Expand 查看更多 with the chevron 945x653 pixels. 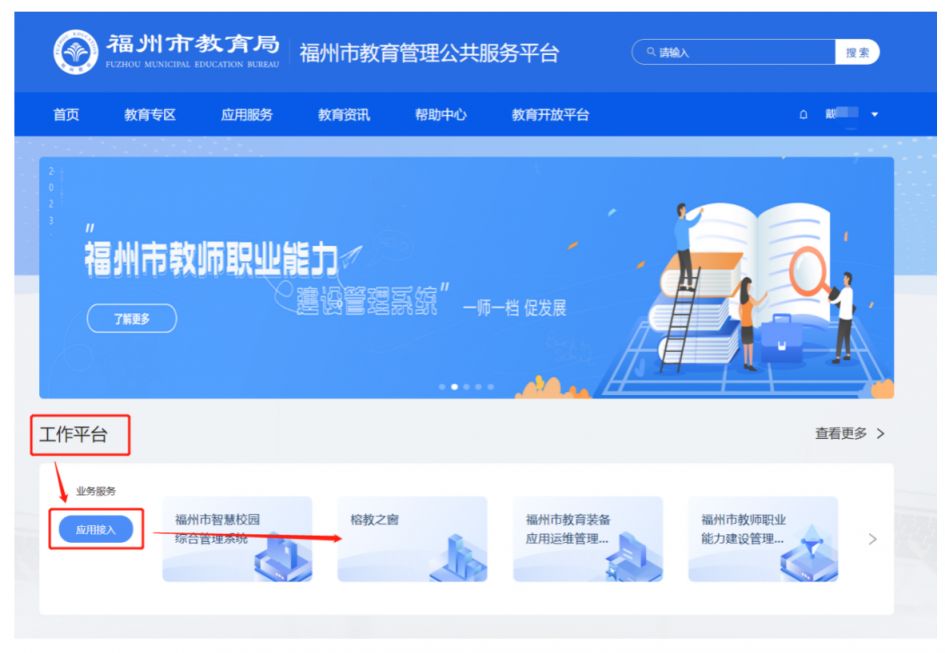coord(850,434)
